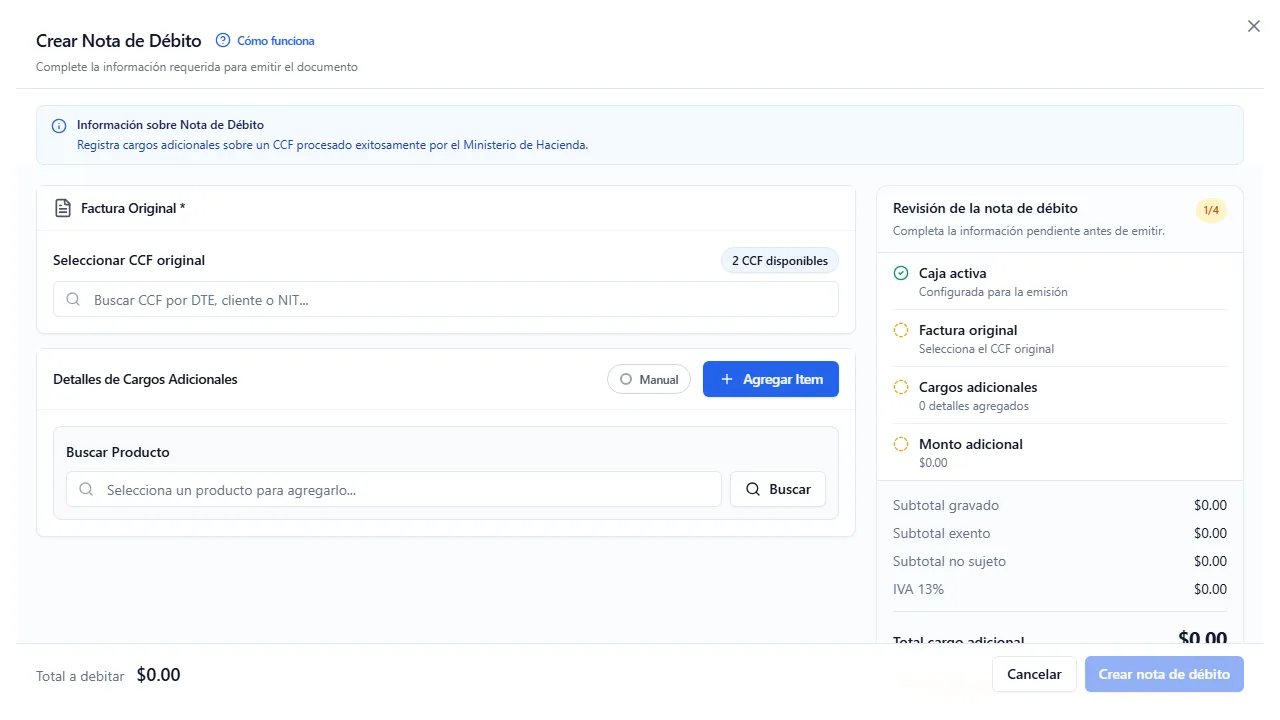
Task: Select the Monto adicional step label
Action: click(x=971, y=444)
